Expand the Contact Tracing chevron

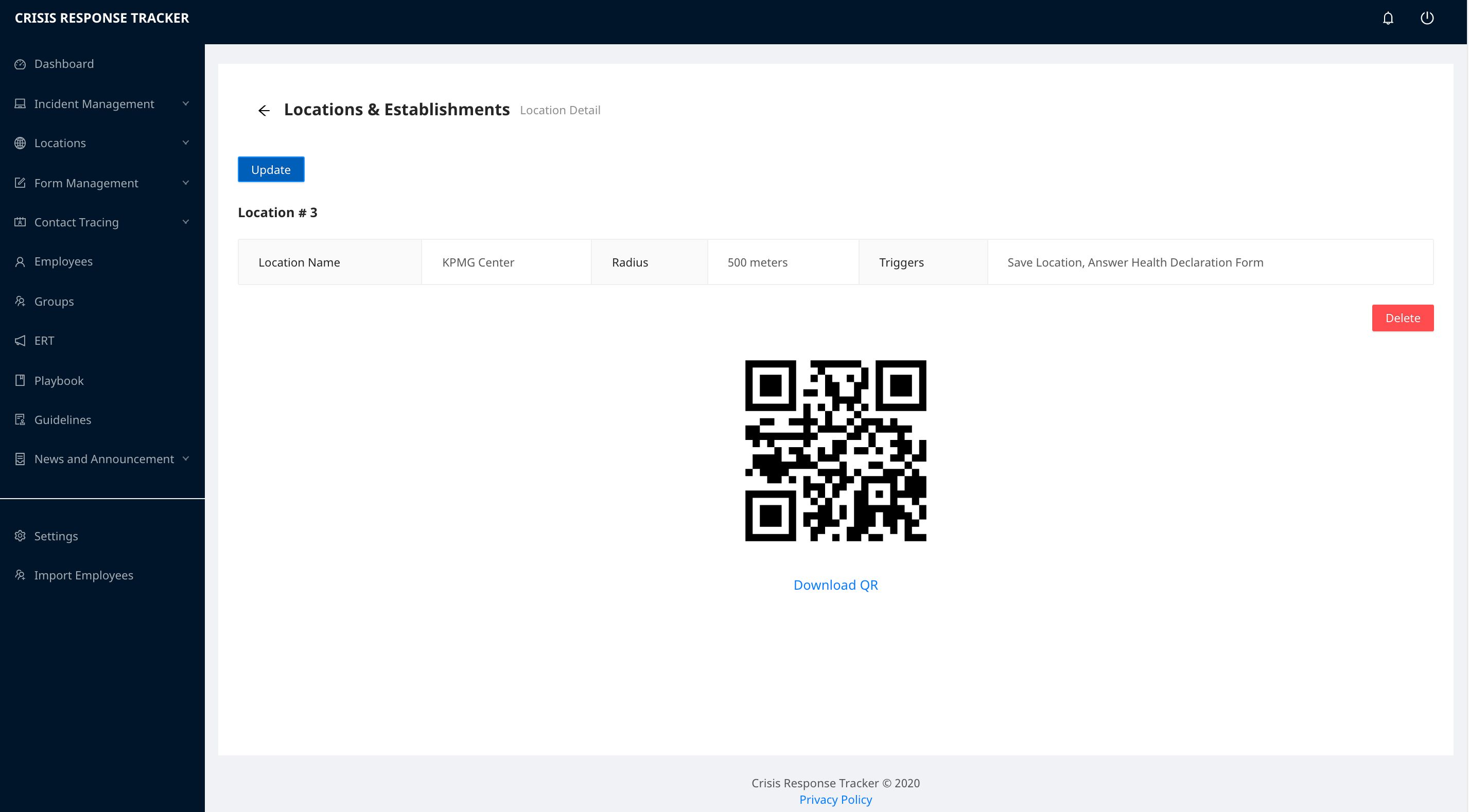click(x=185, y=222)
